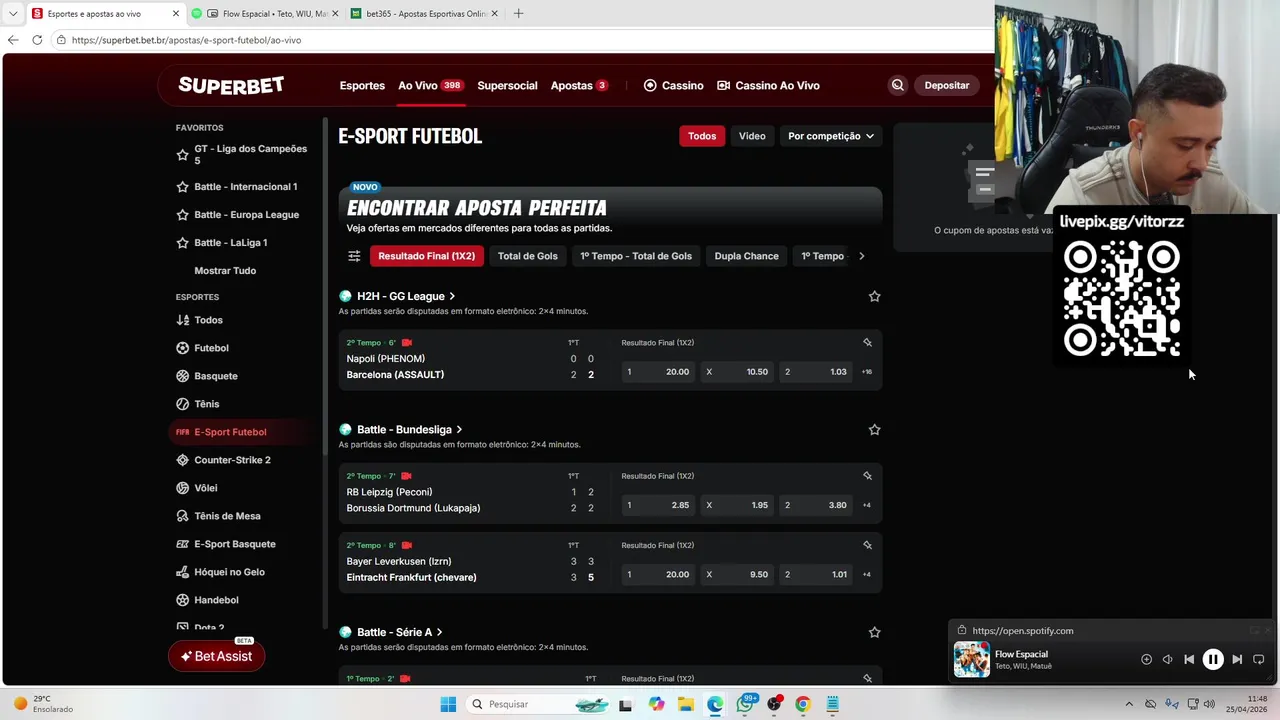Go to previous track in Spotify popup

1189,659
